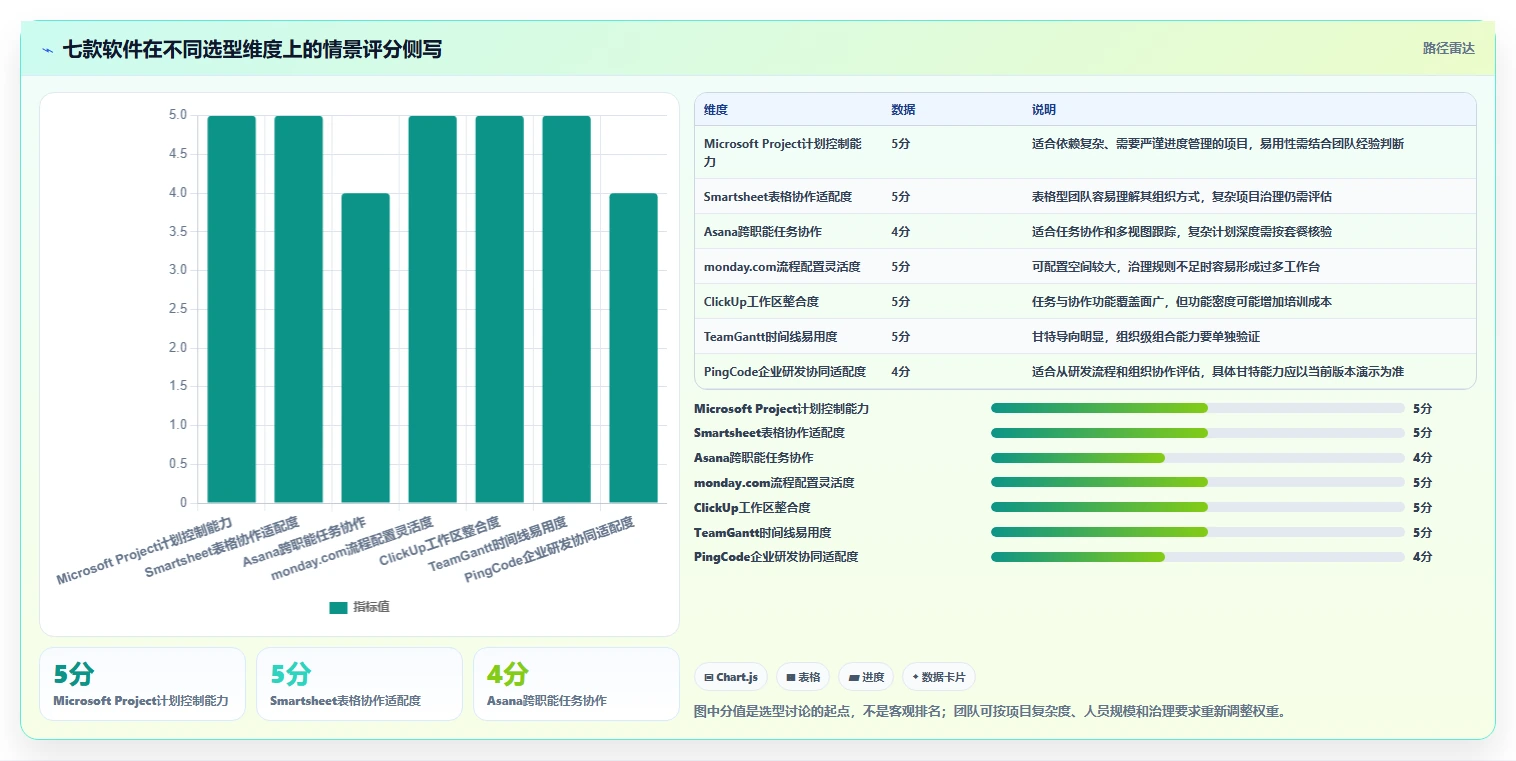The image size is (1516, 761).
Task: Click the 数据卡片 tag pill
Action: [939, 677]
